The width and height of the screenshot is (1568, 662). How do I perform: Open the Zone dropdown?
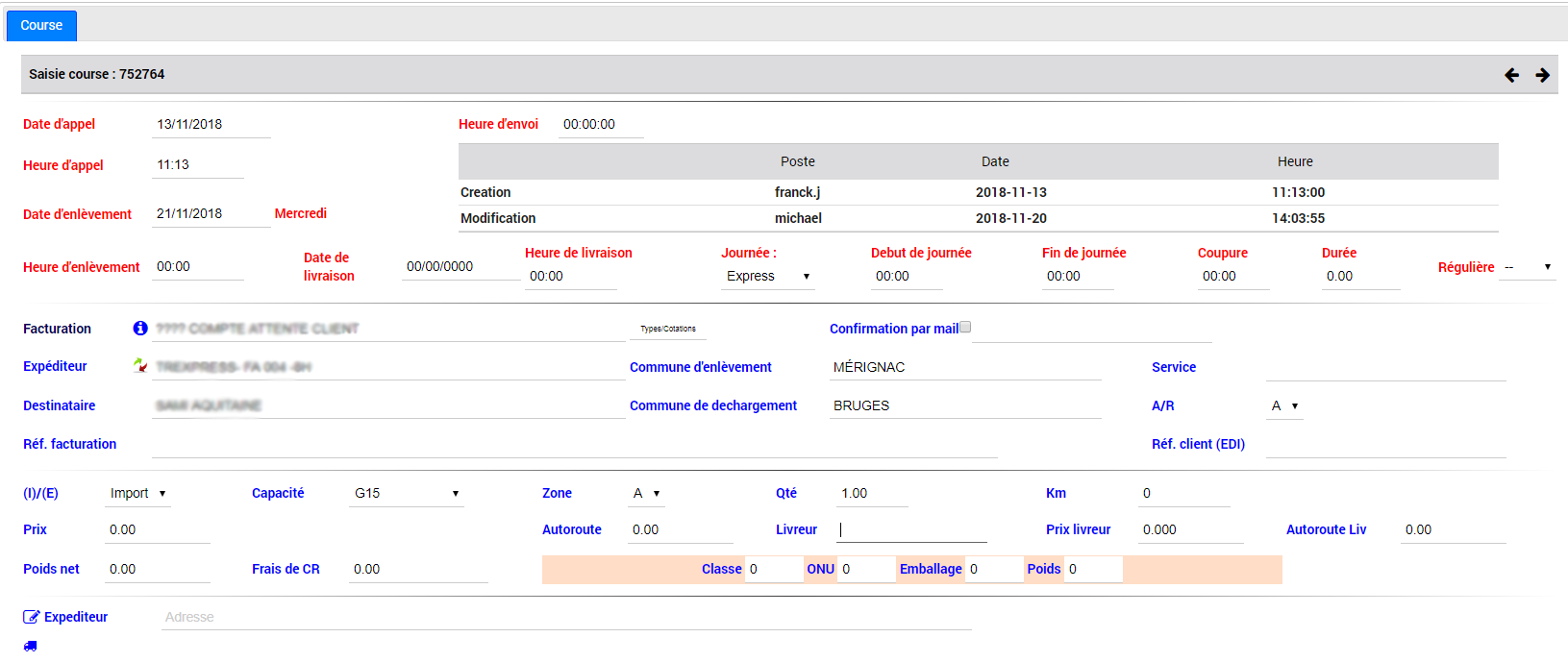pyautogui.click(x=646, y=493)
